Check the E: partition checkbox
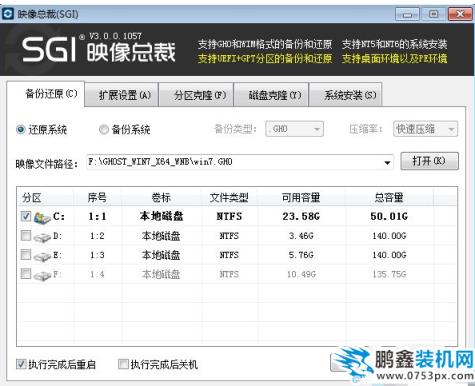 (26, 255)
